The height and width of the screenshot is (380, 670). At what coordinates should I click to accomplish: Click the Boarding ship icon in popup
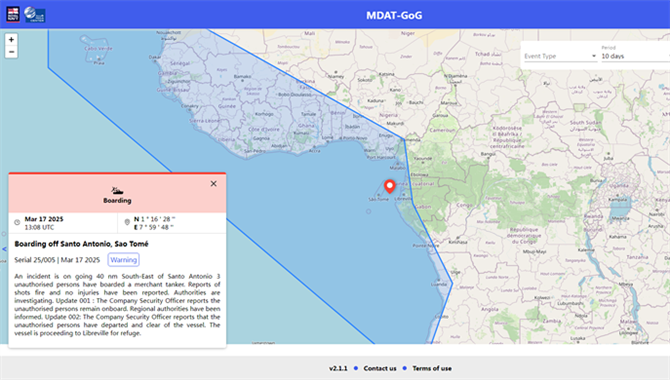coord(117,190)
